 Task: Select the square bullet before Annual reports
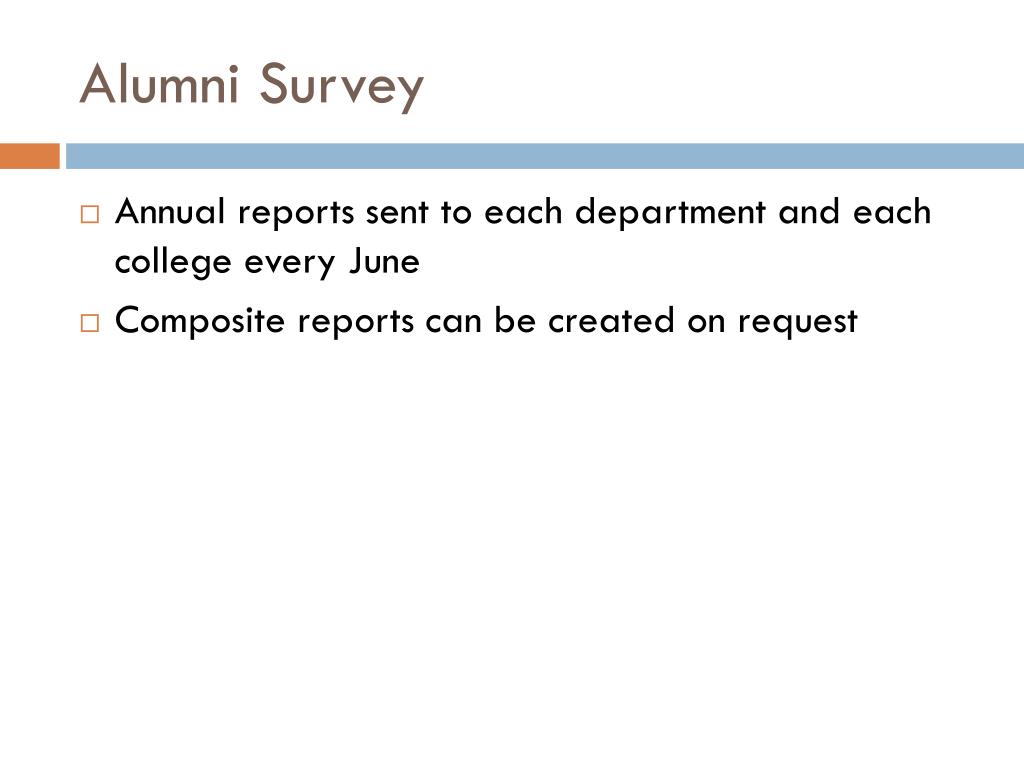click(x=90, y=214)
